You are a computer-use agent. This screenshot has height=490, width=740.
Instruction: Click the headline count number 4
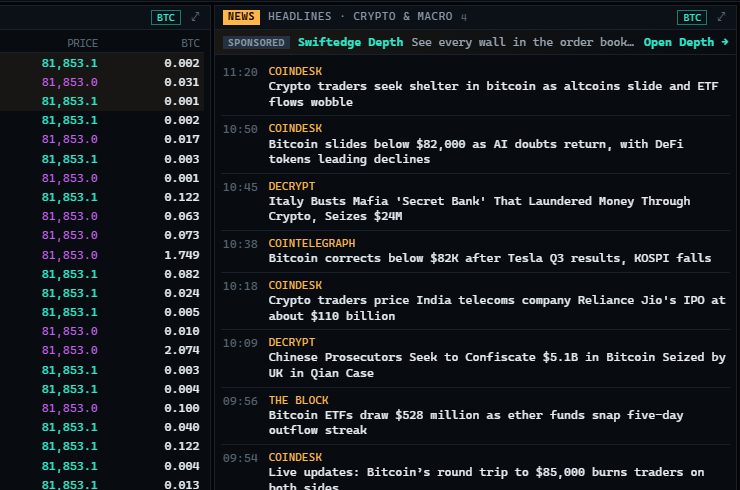464,17
